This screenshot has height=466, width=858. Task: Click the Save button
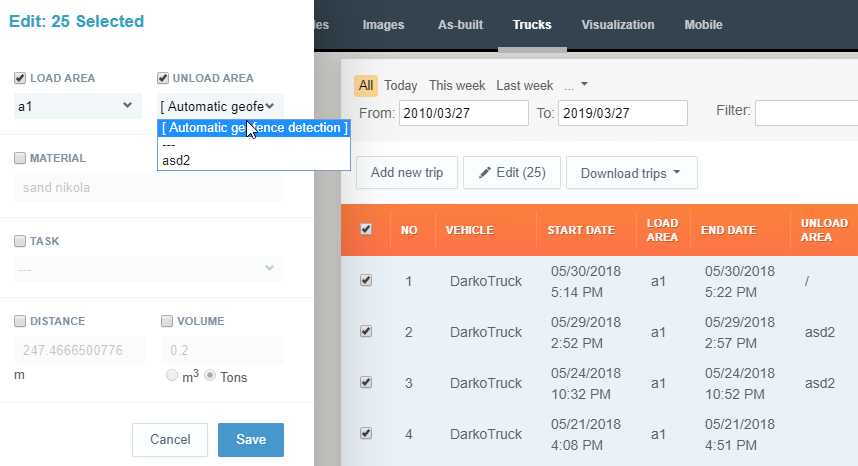[x=251, y=440]
